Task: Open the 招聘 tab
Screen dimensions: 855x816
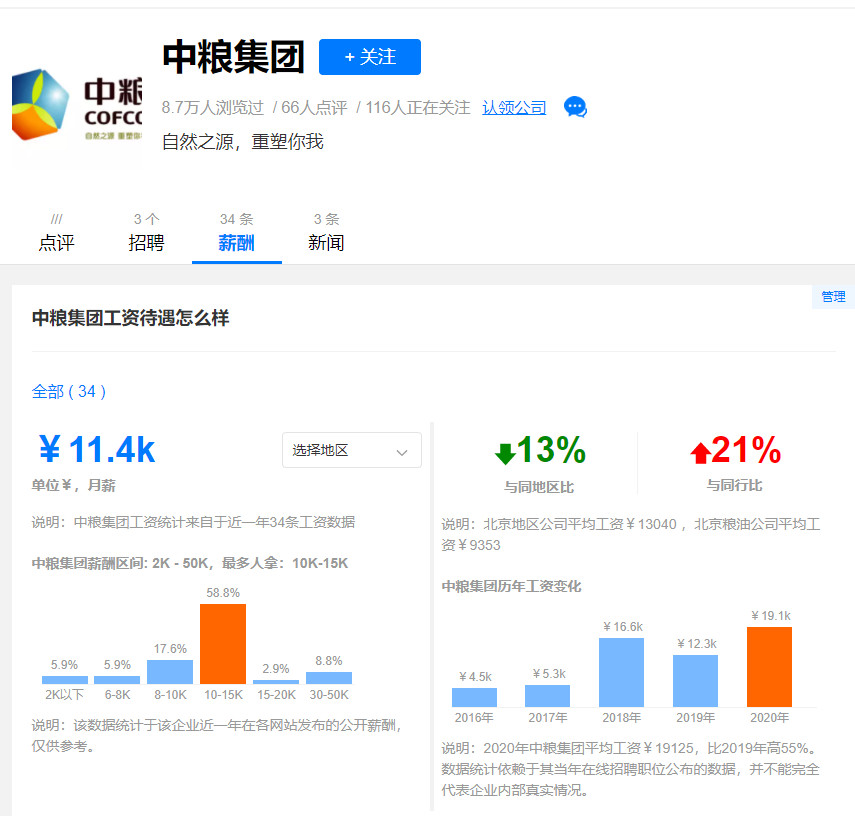Action: point(147,242)
